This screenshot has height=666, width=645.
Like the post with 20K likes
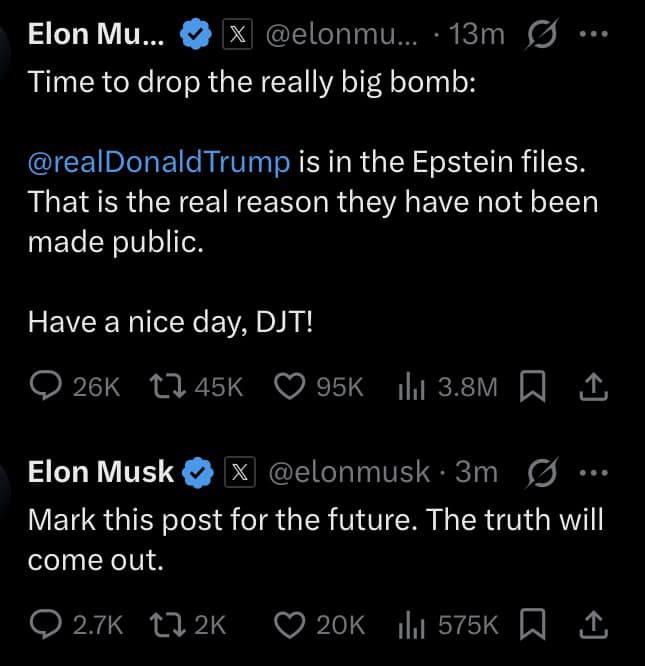289,624
